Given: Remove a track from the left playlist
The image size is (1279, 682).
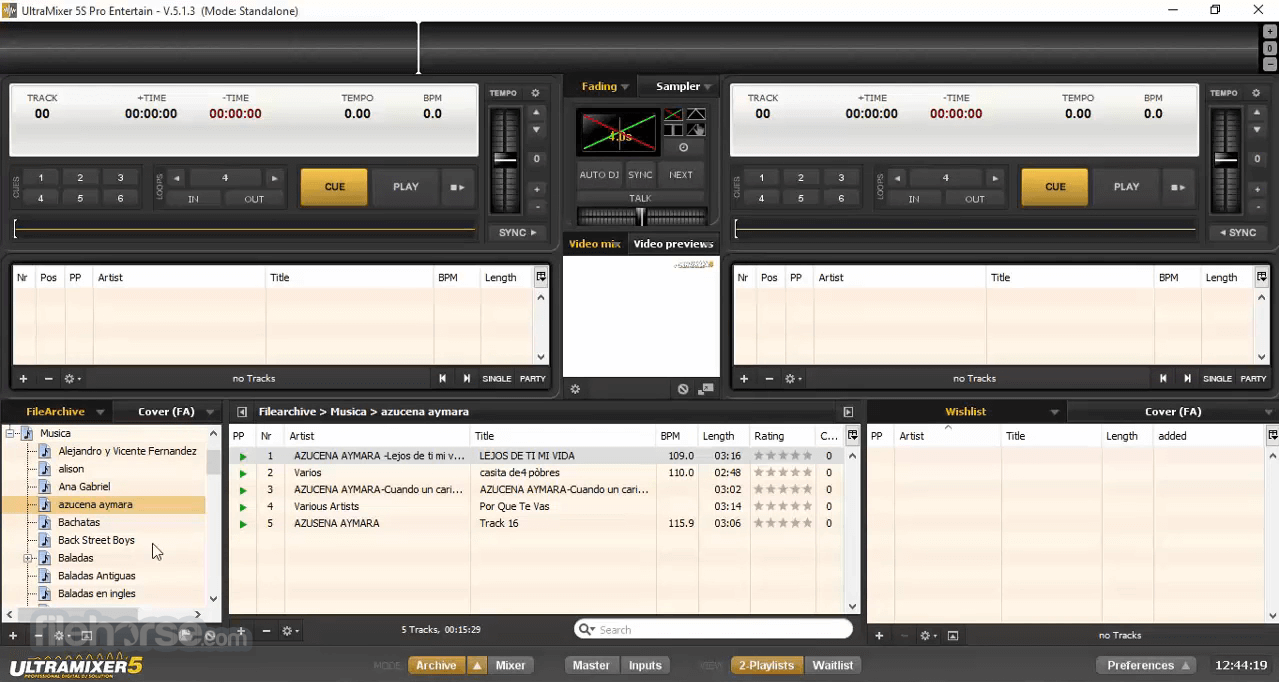Looking at the screenshot, I should click(47, 379).
